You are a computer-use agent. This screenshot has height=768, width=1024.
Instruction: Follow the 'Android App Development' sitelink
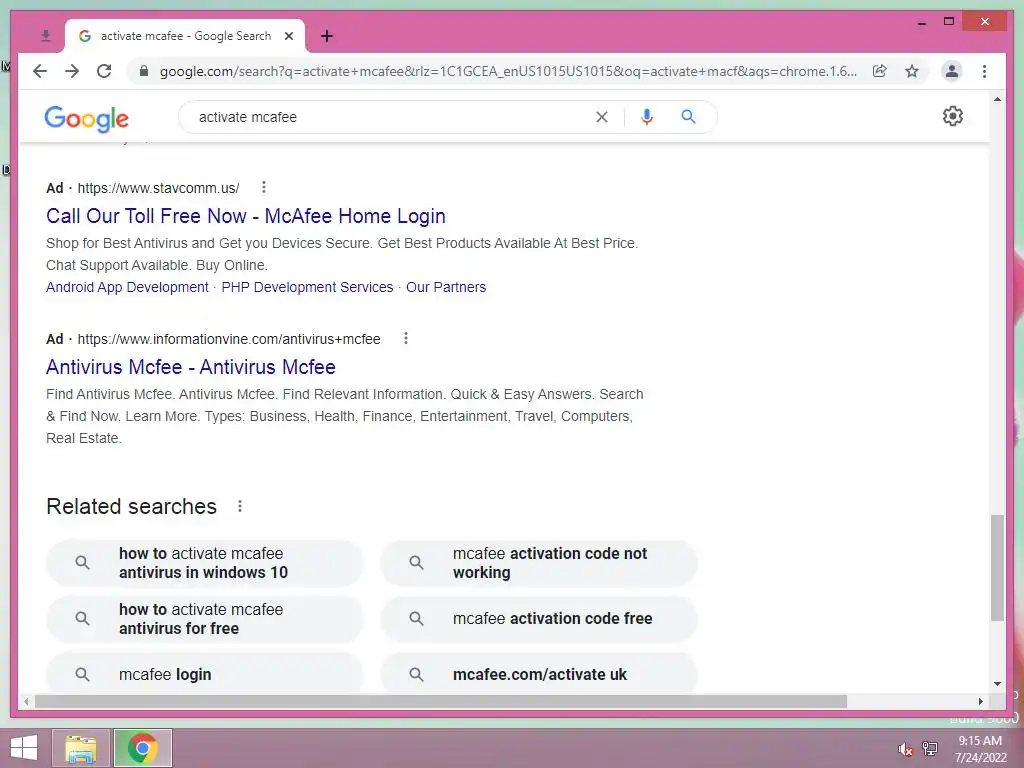click(x=127, y=287)
